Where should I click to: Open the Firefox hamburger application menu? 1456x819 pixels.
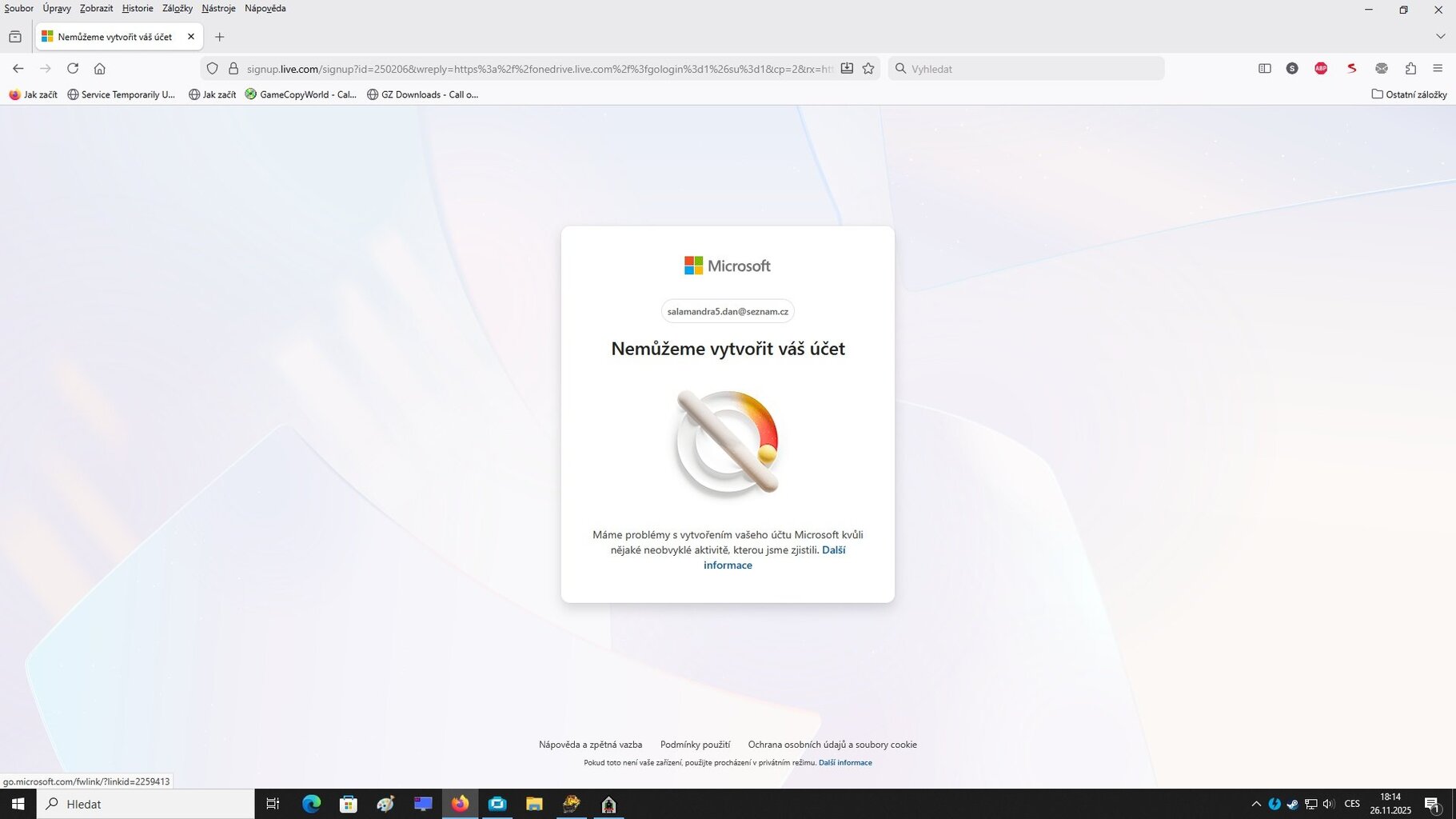click(1438, 69)
